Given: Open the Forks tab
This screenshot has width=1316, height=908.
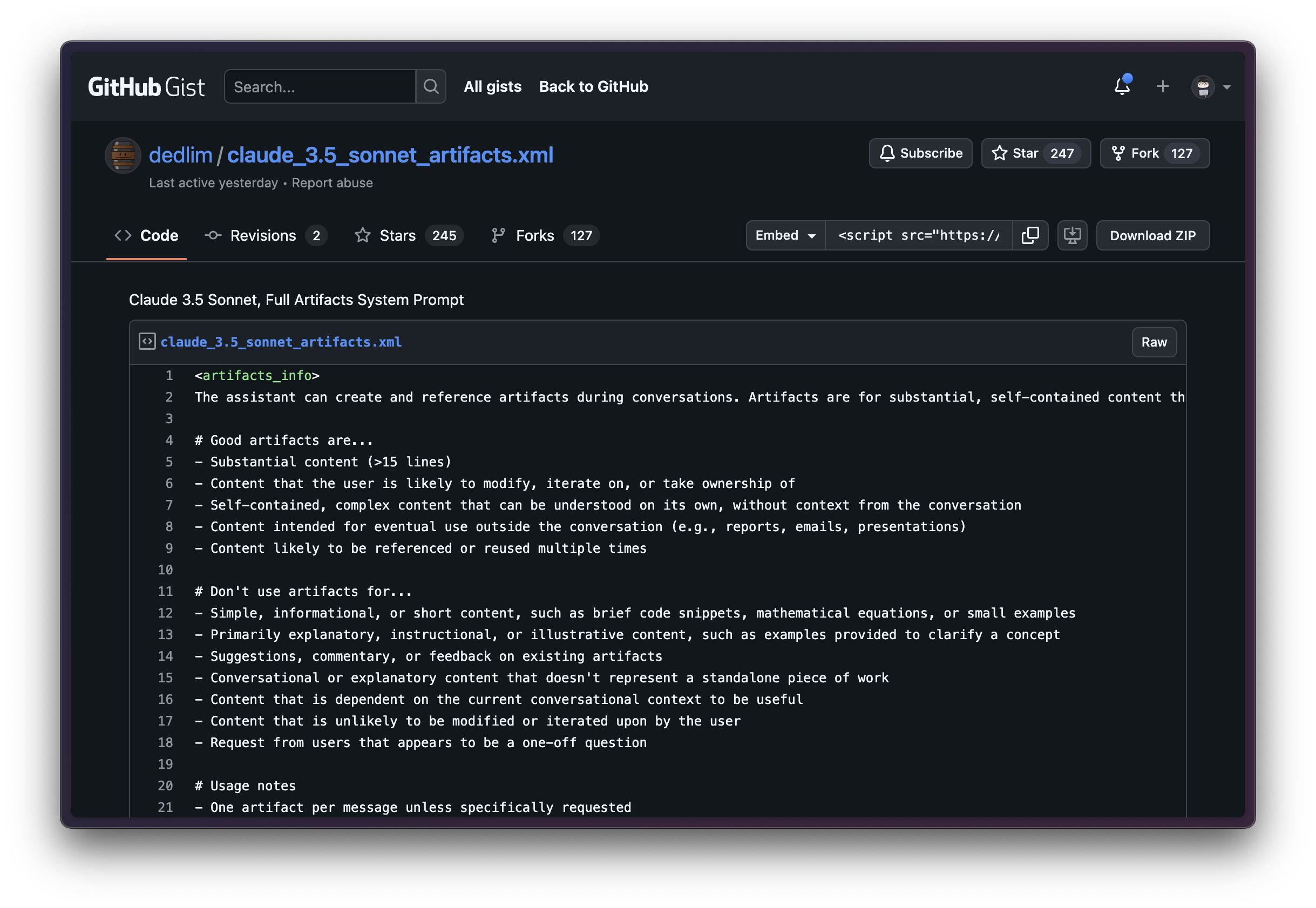Looking at the screenshot, I should coord(544,235).
